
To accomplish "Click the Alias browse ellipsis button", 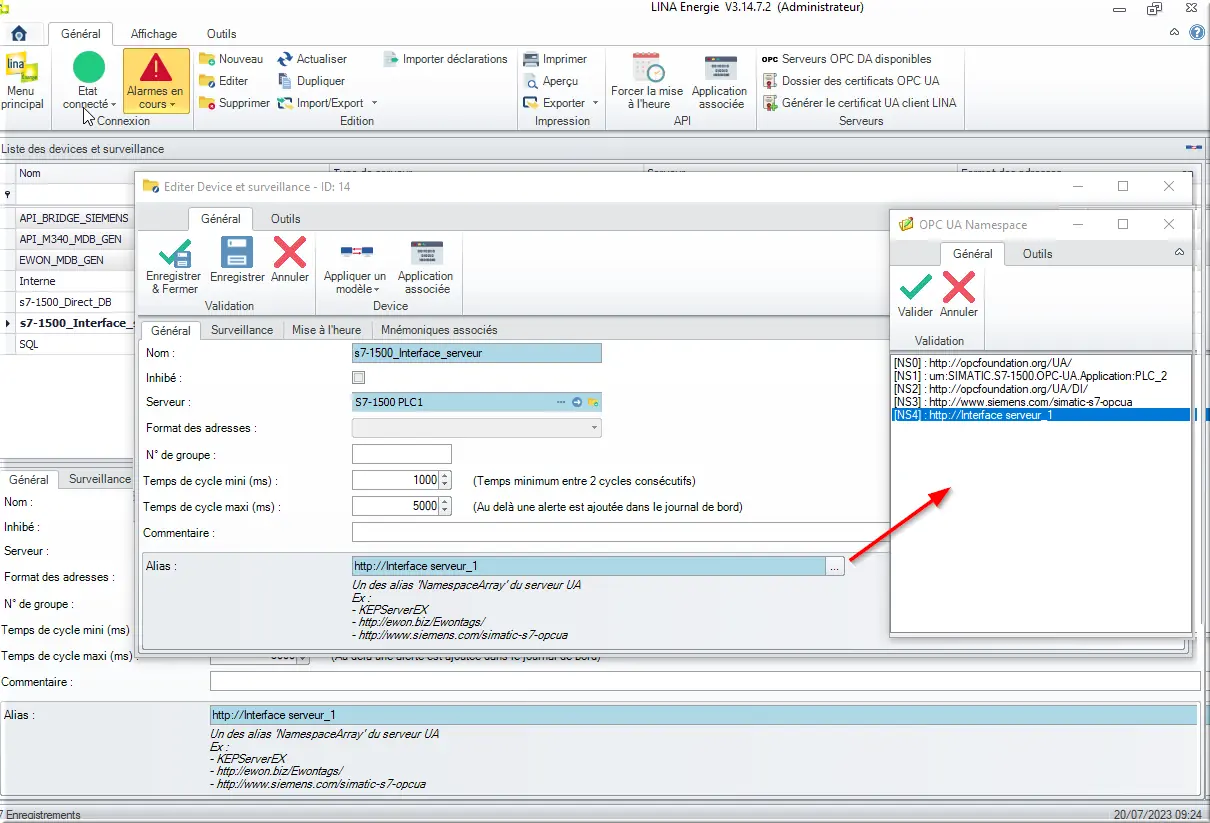I will [x=835, y=567].
